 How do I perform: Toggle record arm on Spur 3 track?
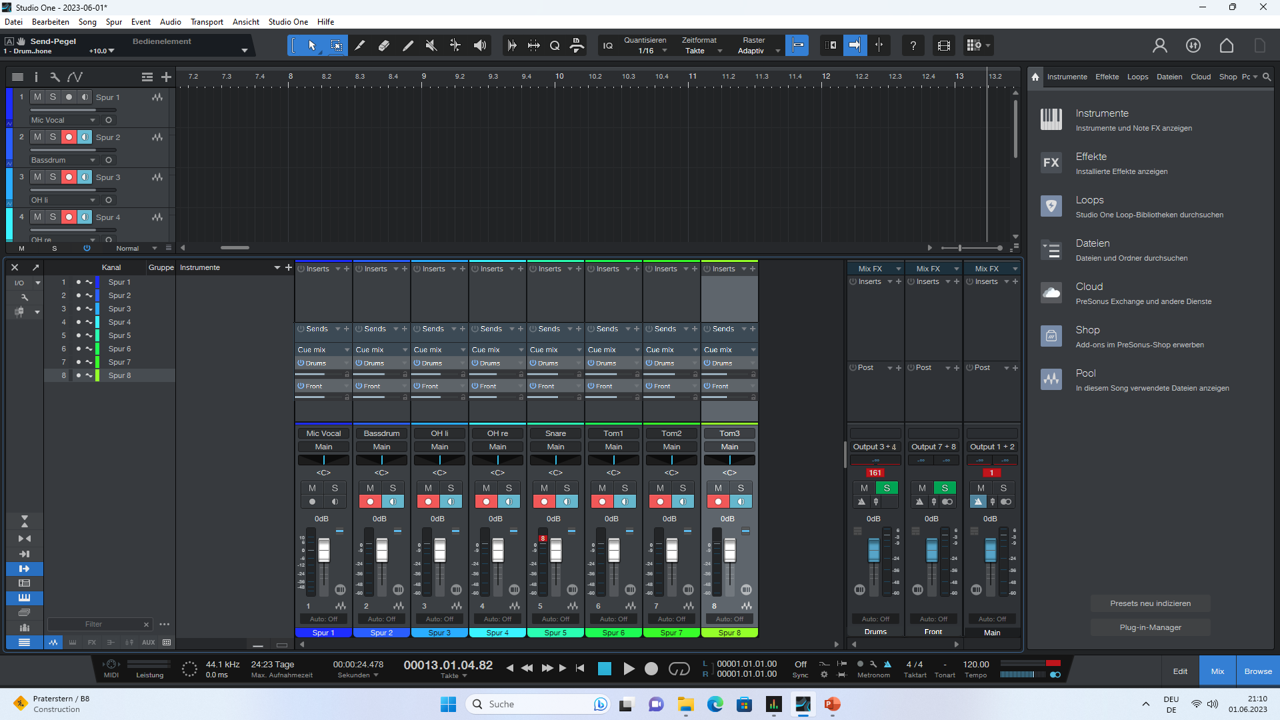tap(69, 177)
